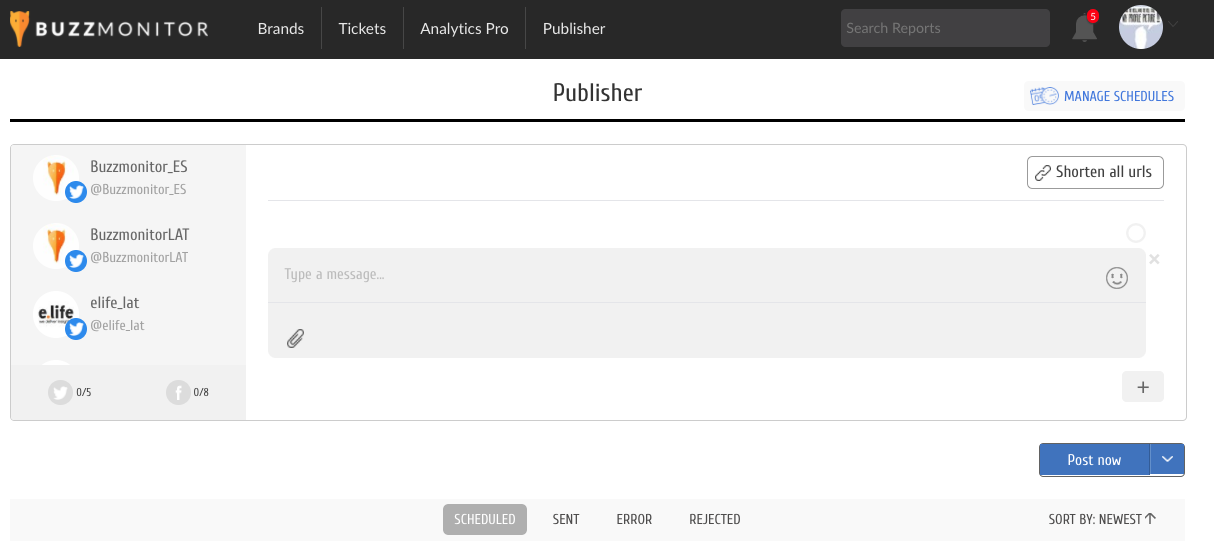Switch to the Sent tab

(x=566, y=519)
